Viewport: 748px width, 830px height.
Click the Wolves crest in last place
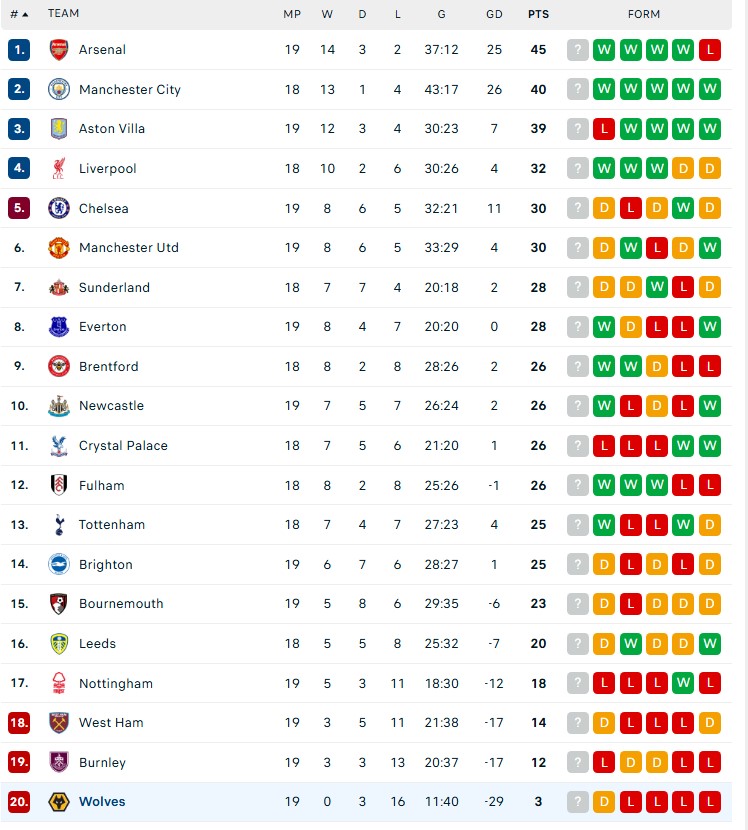coord(59,801)
